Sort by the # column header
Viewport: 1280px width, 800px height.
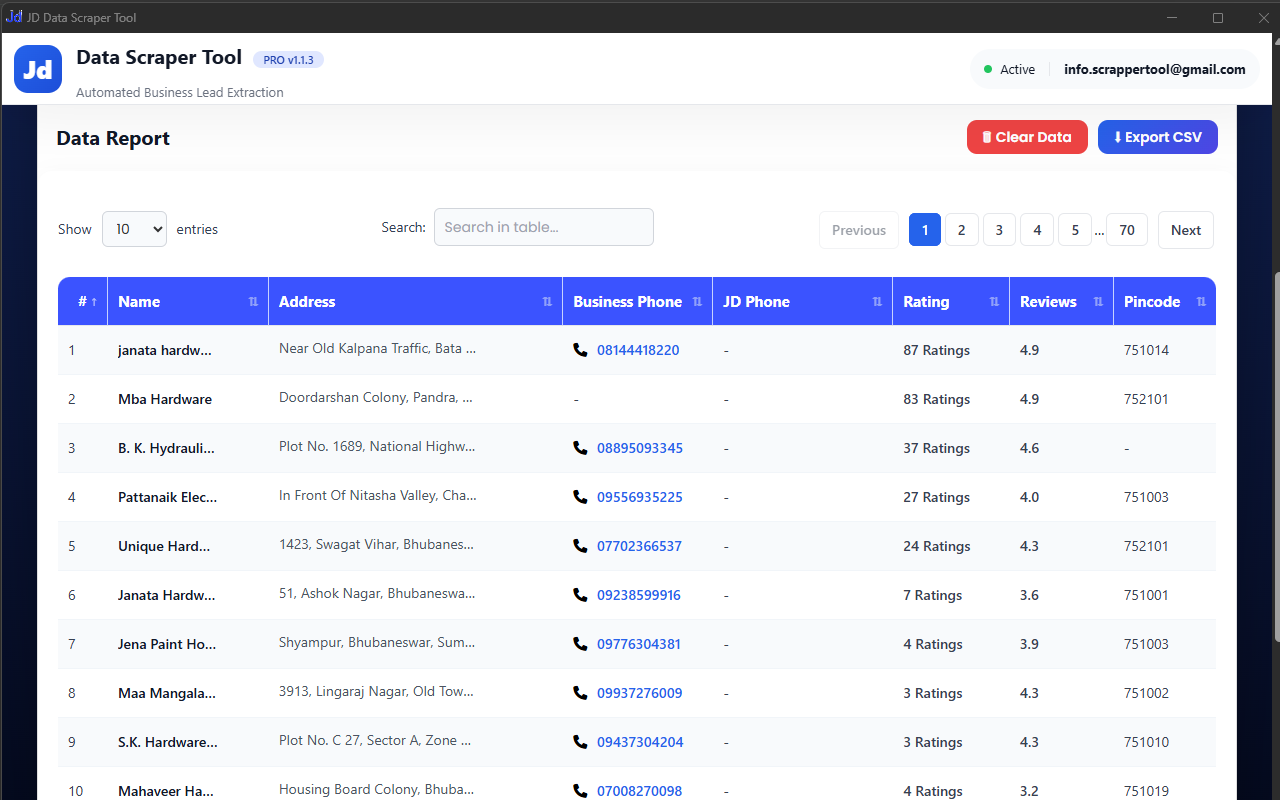(83, 301)
